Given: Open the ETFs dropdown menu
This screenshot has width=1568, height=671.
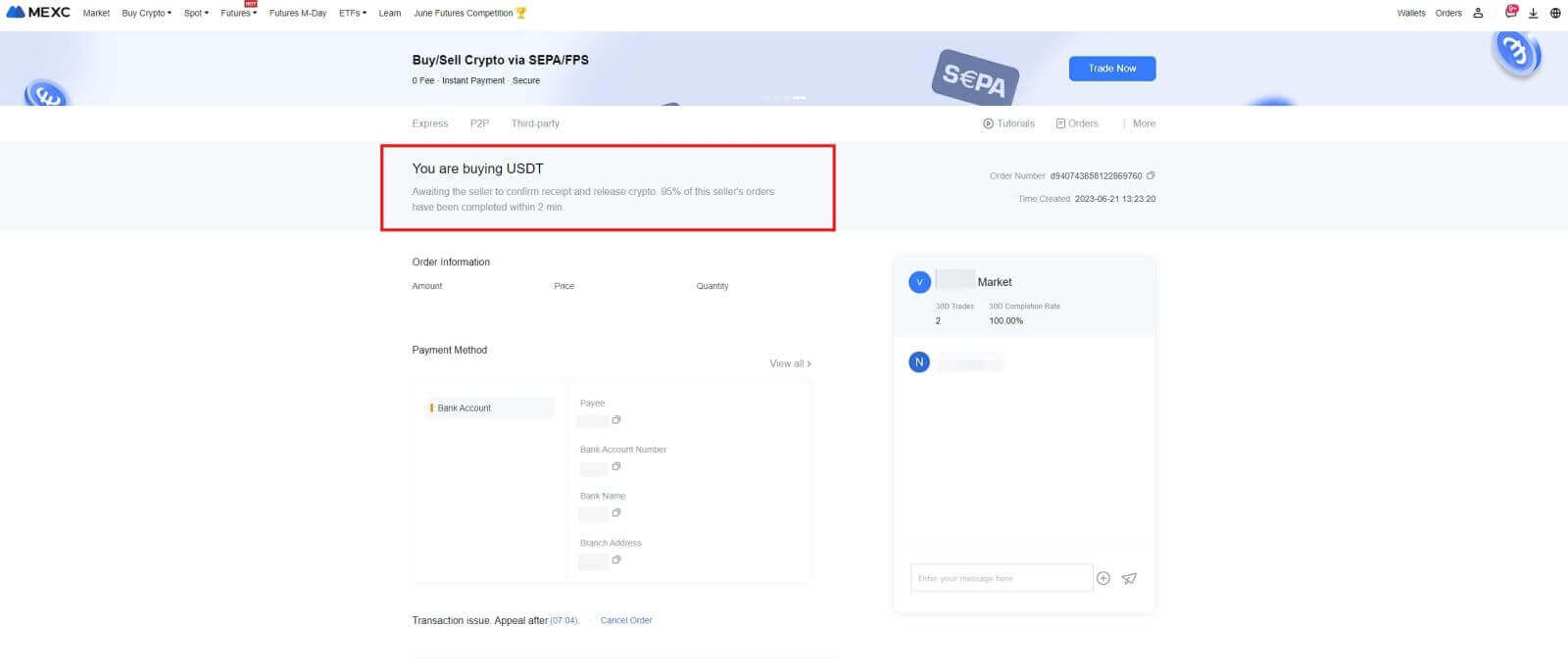Looking at the screenshot, I should [353, 13].
